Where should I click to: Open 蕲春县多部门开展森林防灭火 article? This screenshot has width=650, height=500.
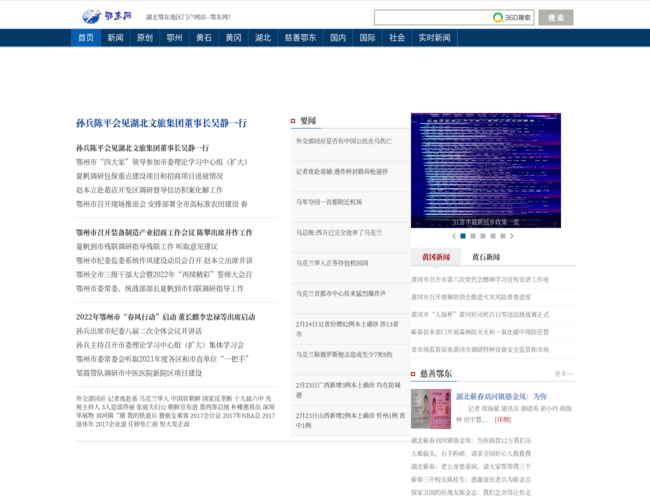[480, 332]
